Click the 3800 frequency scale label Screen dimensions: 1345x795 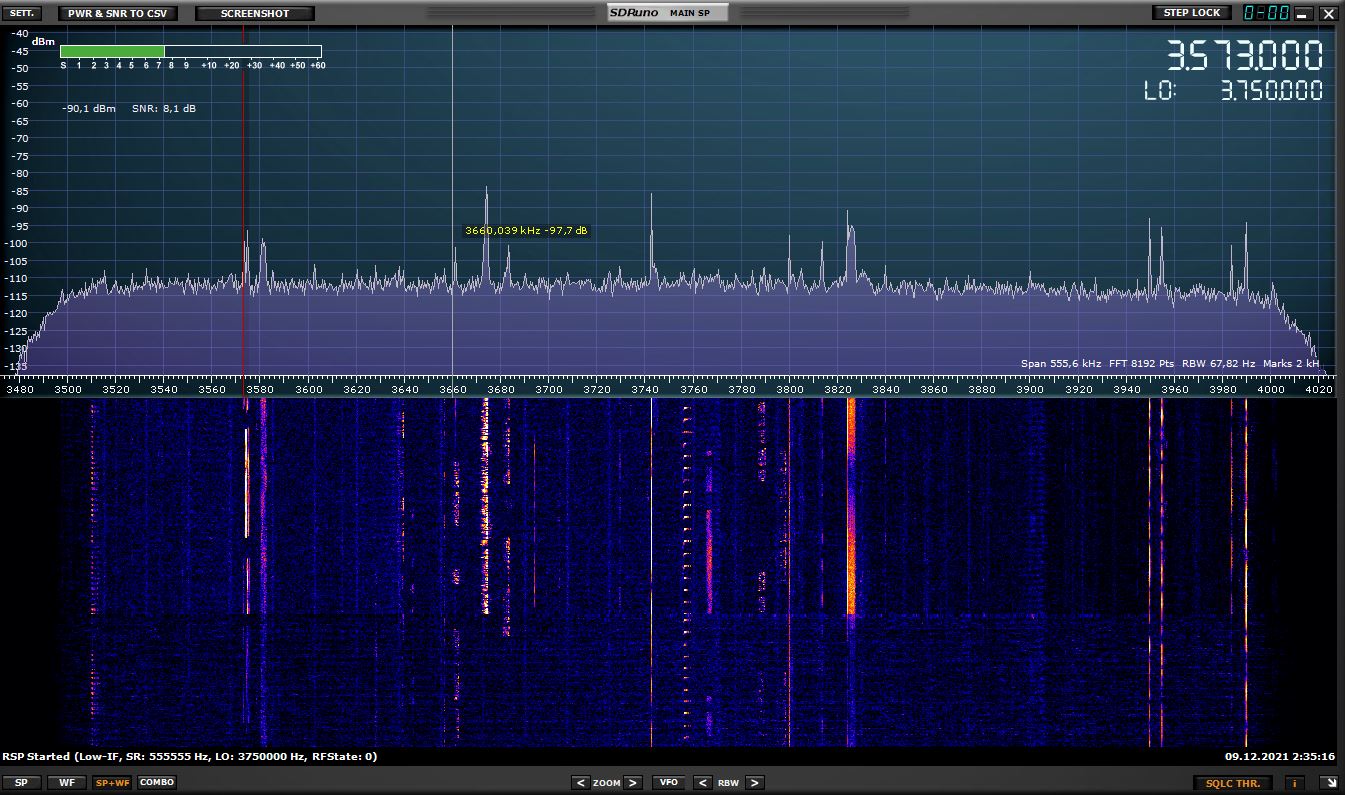[x=790, y=389]
